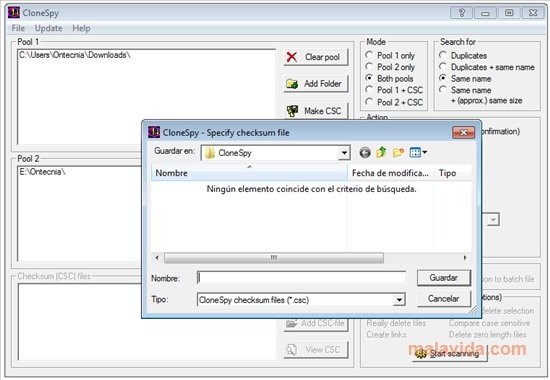Click the CloneSpy app icon in main title bar
The height and width of the screenshot is (380, 550).
(14, 13)
